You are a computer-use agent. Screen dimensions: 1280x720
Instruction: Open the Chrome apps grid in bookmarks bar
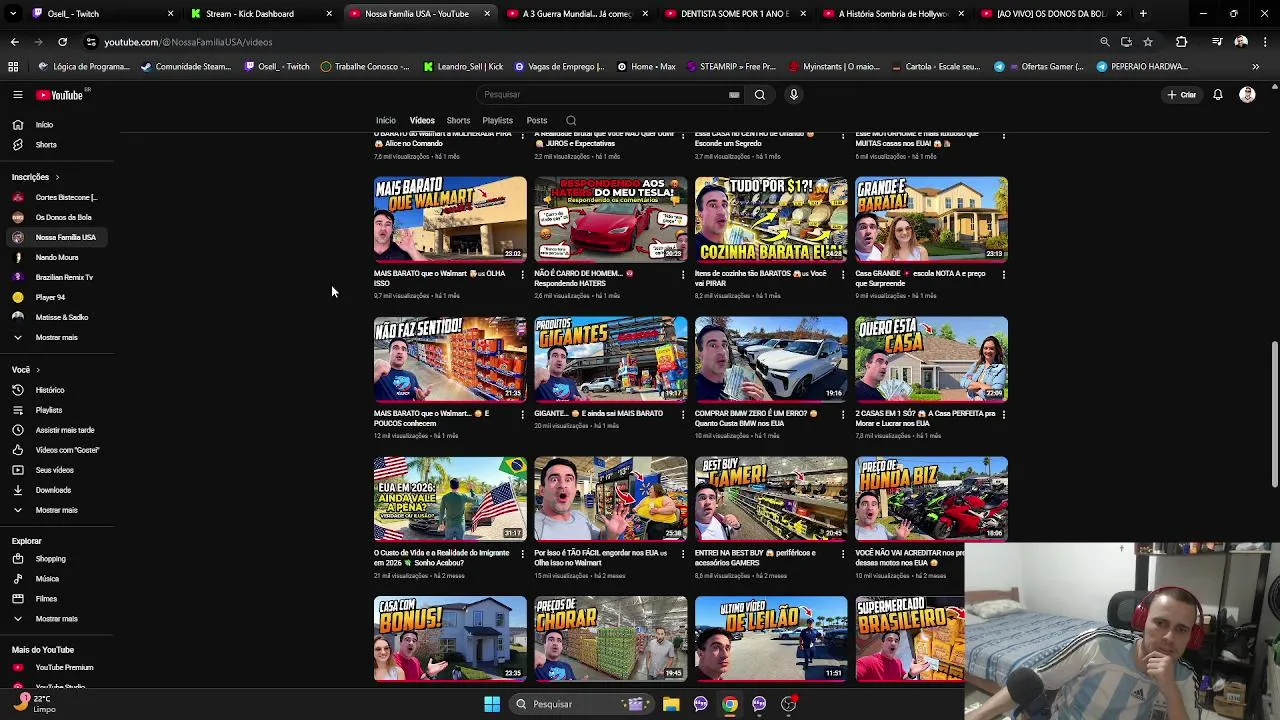[13, 67]
